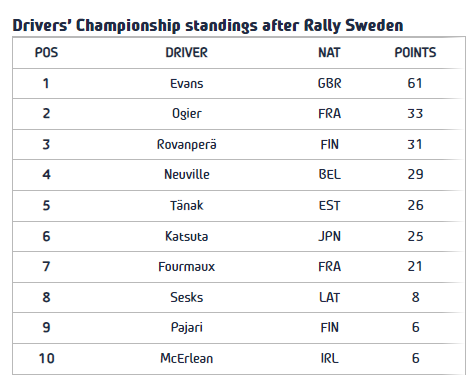Click the DRIVER column header
Image resolution: width=474 pixels, height=383 pixels.
(187, 53)
